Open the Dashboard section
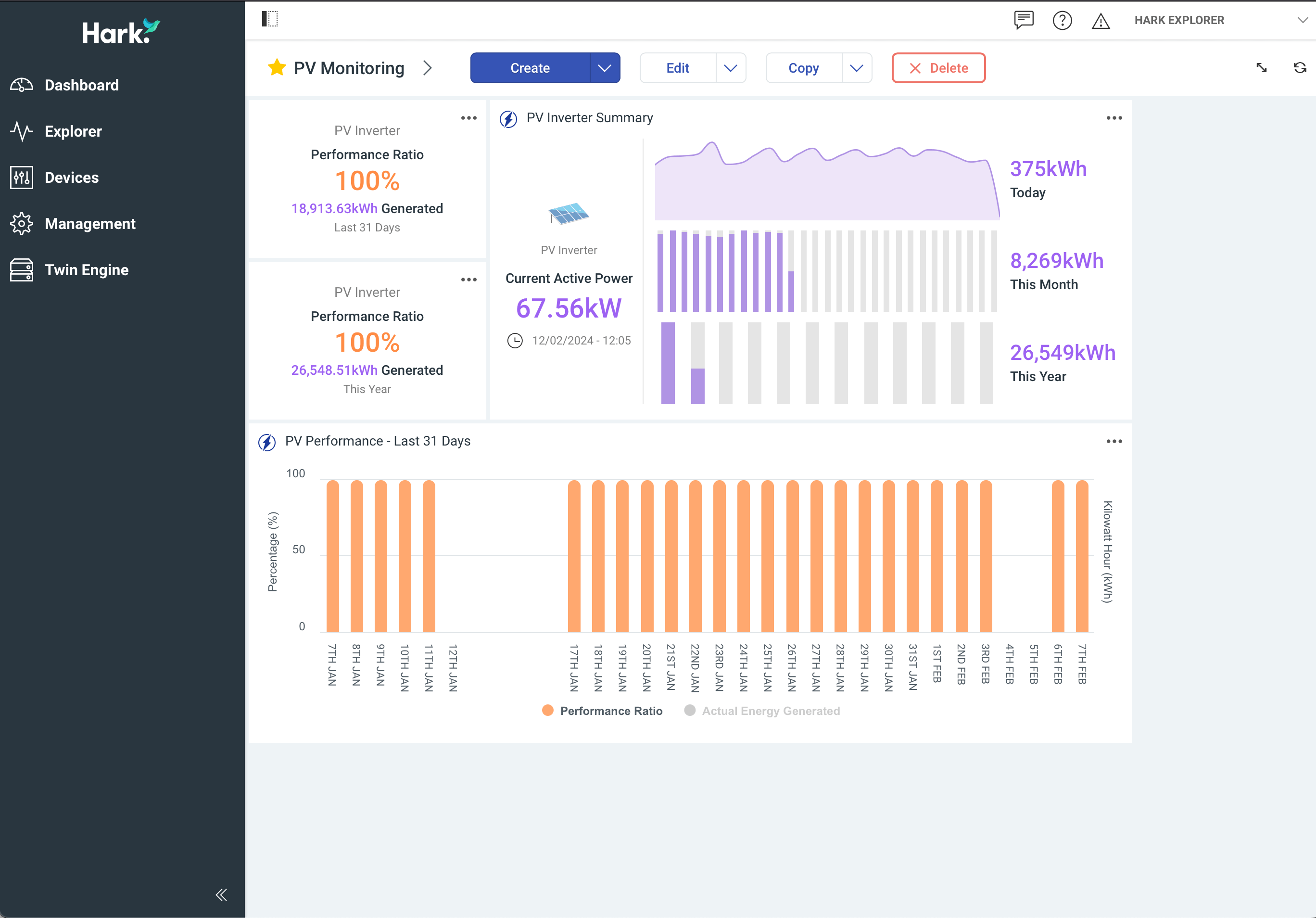 (x=81, y=85)
